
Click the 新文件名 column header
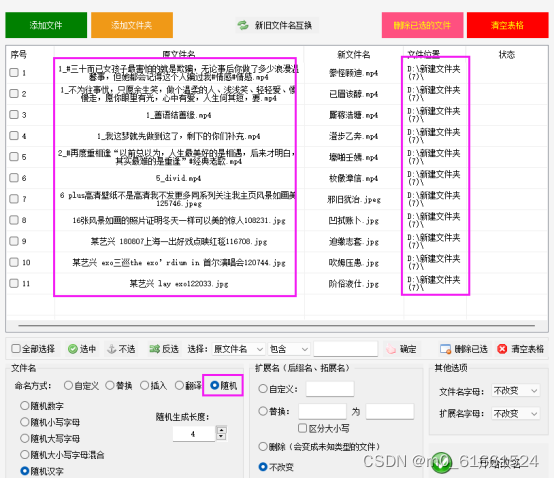click(x=353, y=54)
